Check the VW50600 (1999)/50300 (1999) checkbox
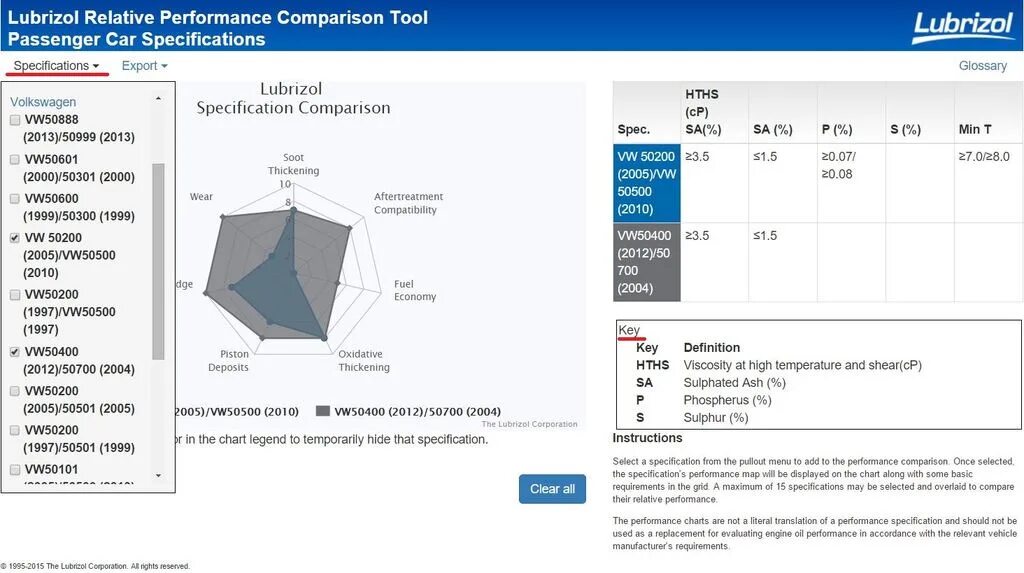Viewport: 1024px width, 573px height. [x=15, y=199]
